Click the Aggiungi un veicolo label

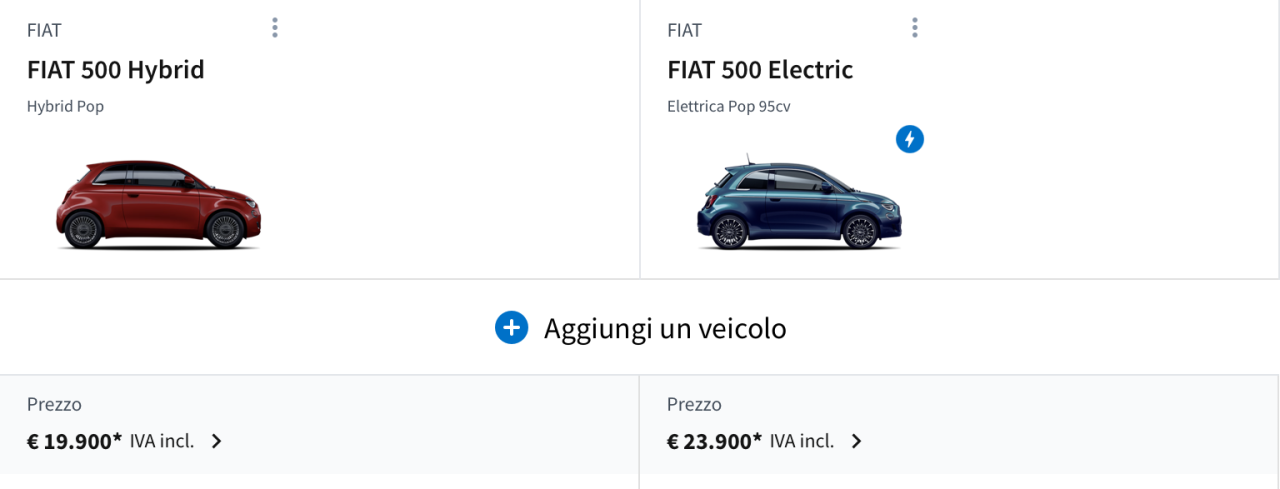[x=665, y=328]
